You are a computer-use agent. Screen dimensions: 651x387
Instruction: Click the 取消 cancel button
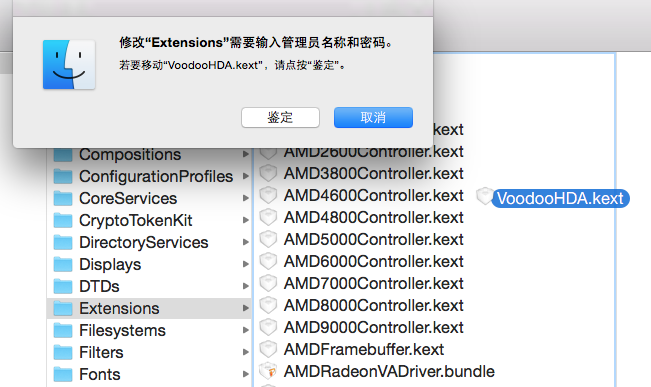373,118
